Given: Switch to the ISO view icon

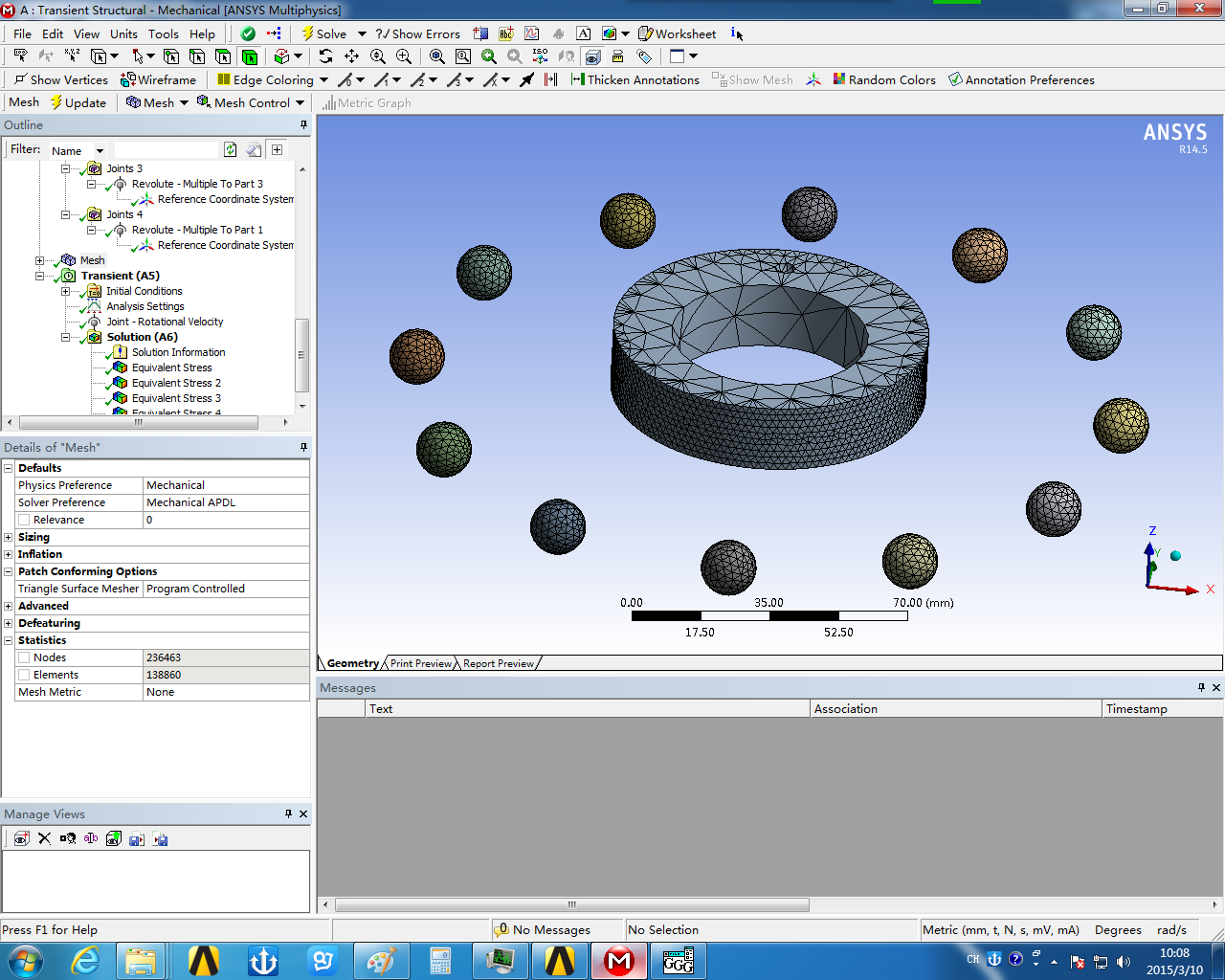Looking at the screenshot, I should click(541, 56).
